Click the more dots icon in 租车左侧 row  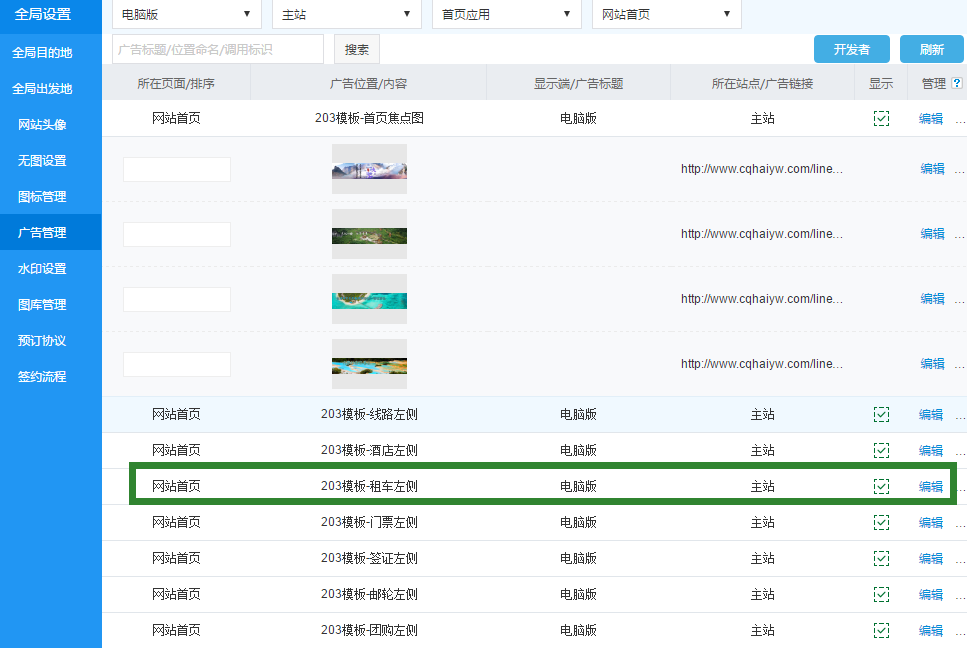click(x=960, y=487)
